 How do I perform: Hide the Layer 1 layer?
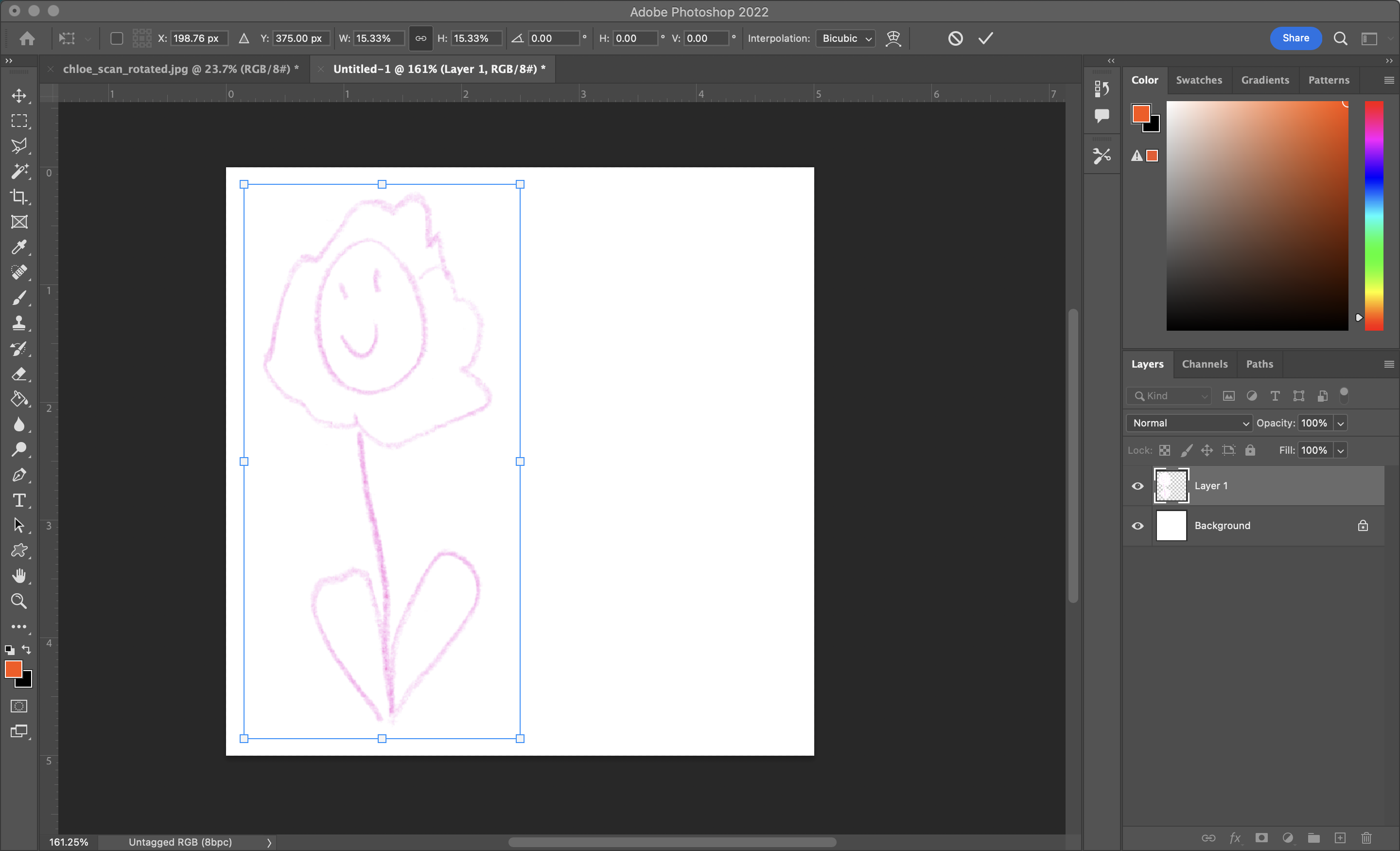(x=1138, y=486)
